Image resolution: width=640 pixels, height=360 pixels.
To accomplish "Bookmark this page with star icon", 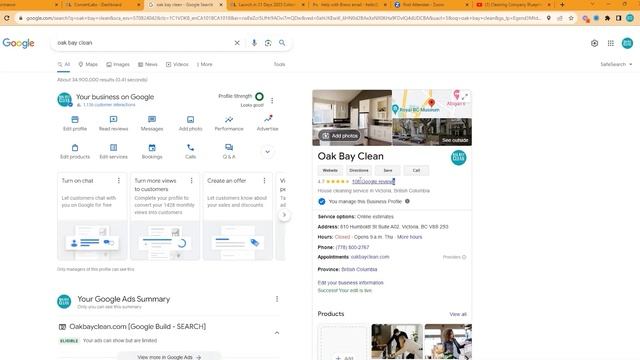I will tap(571, 18).
